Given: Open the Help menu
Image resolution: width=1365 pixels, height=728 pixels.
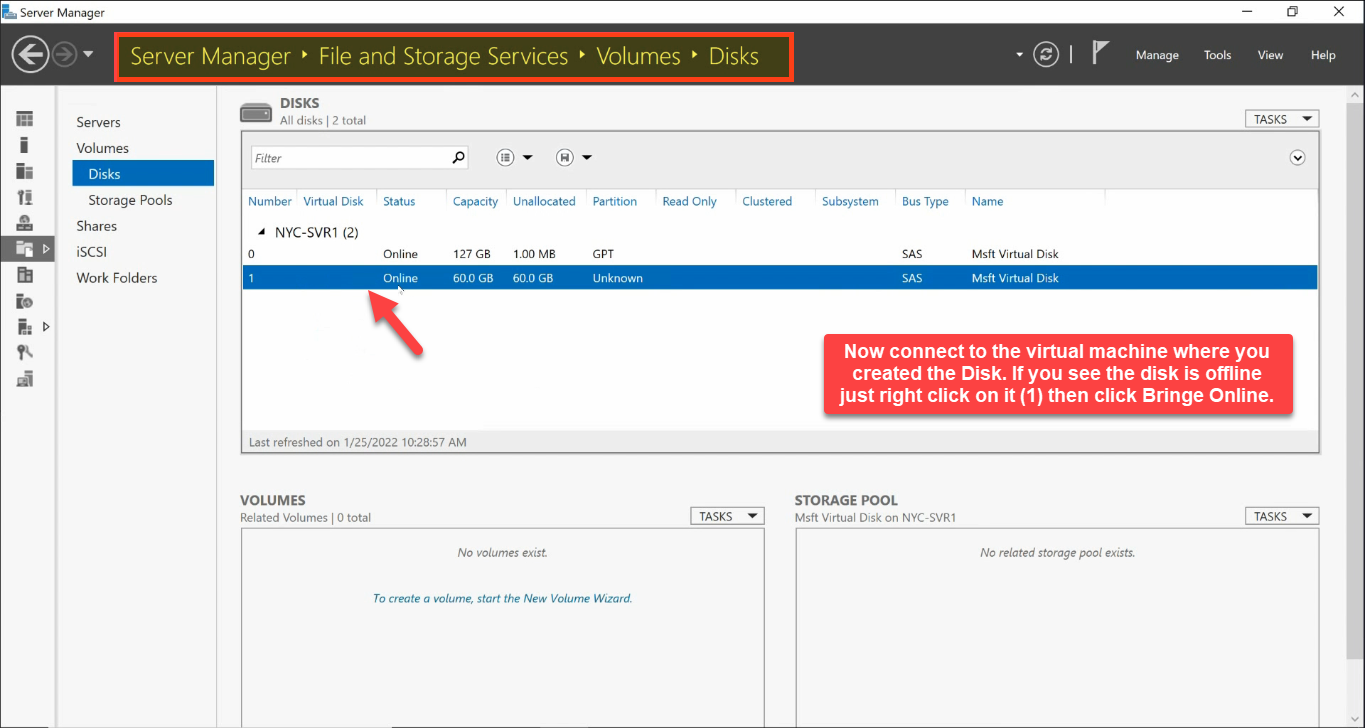Looking at the screenshot, I should (1323, 55).
